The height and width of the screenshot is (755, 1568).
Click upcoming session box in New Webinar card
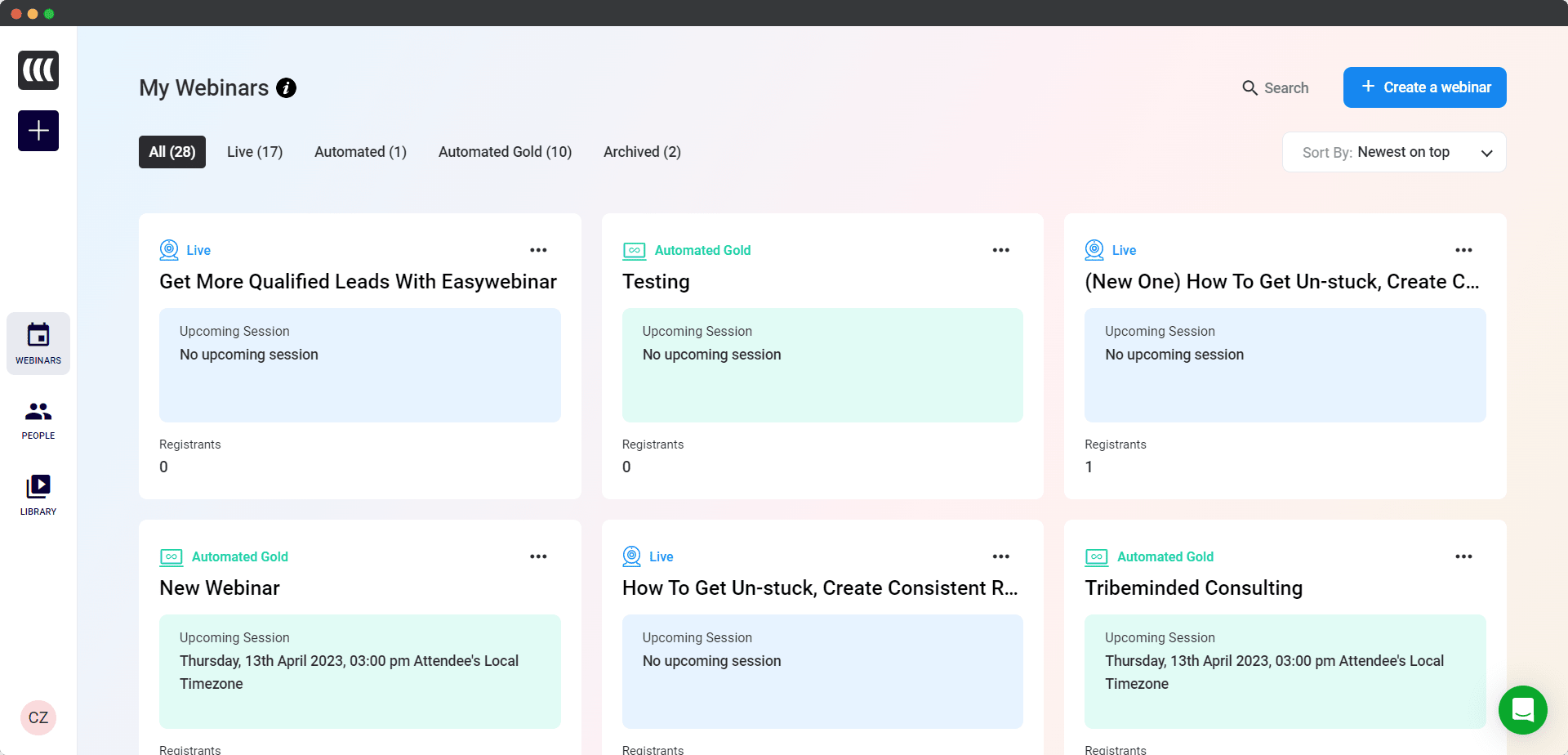point(359,671)
